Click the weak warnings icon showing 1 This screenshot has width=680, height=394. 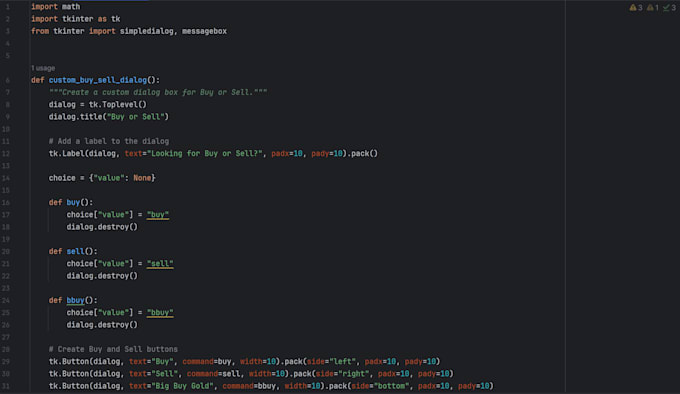(x=653, y=7)
